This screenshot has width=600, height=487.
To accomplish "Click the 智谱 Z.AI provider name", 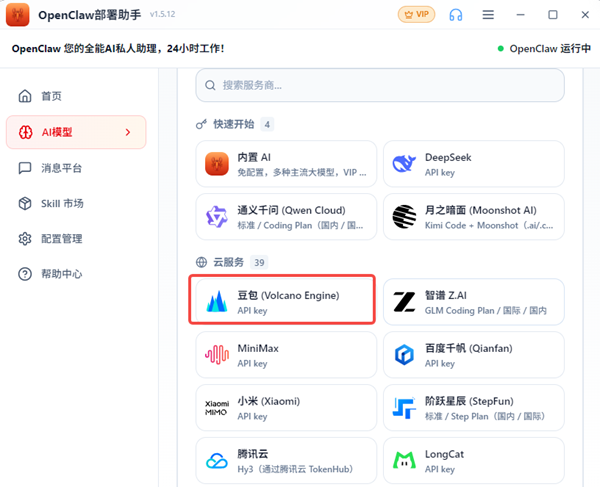I will (445, 295).
